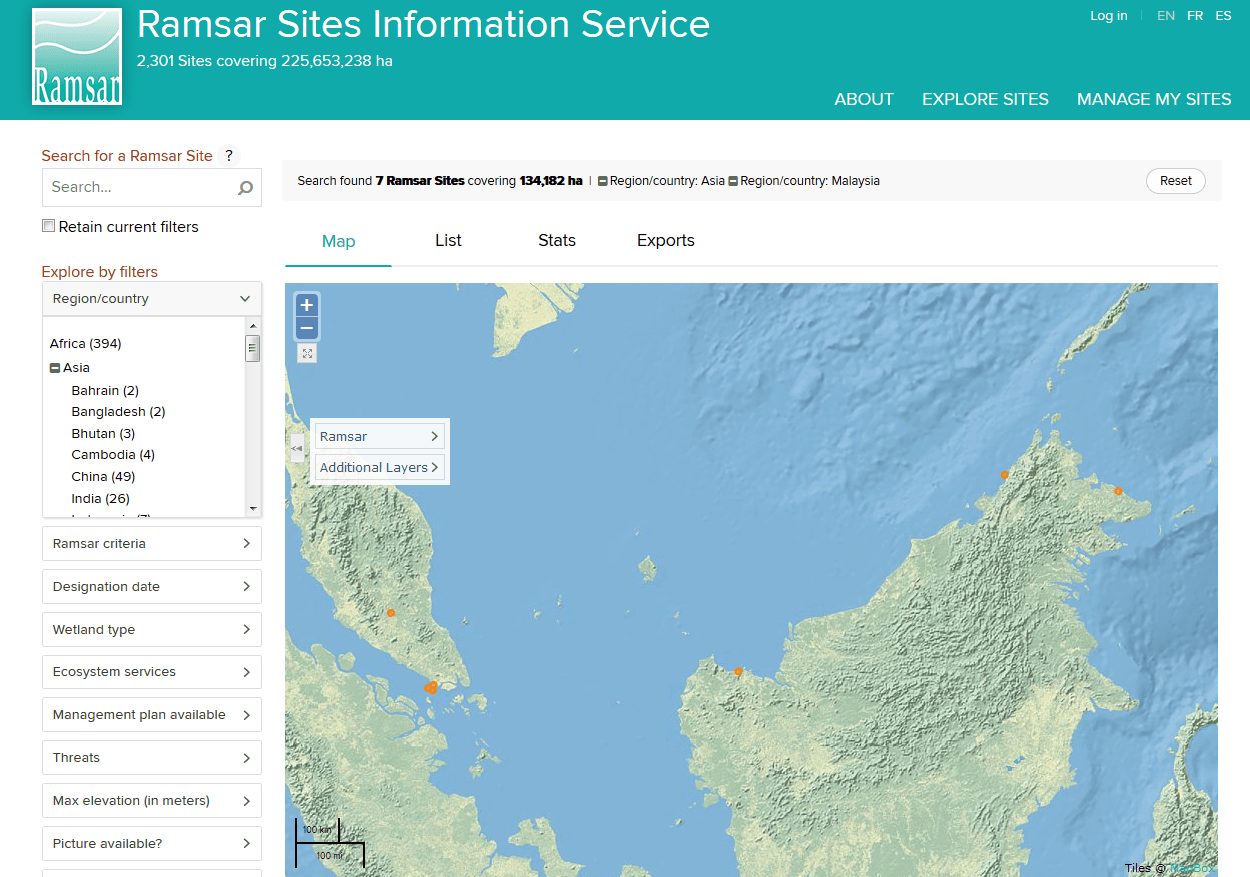The width and height of the screenshot is (1250, 877).
Task: Enable Retain current filters checkbox
Action: coord(48,226)
